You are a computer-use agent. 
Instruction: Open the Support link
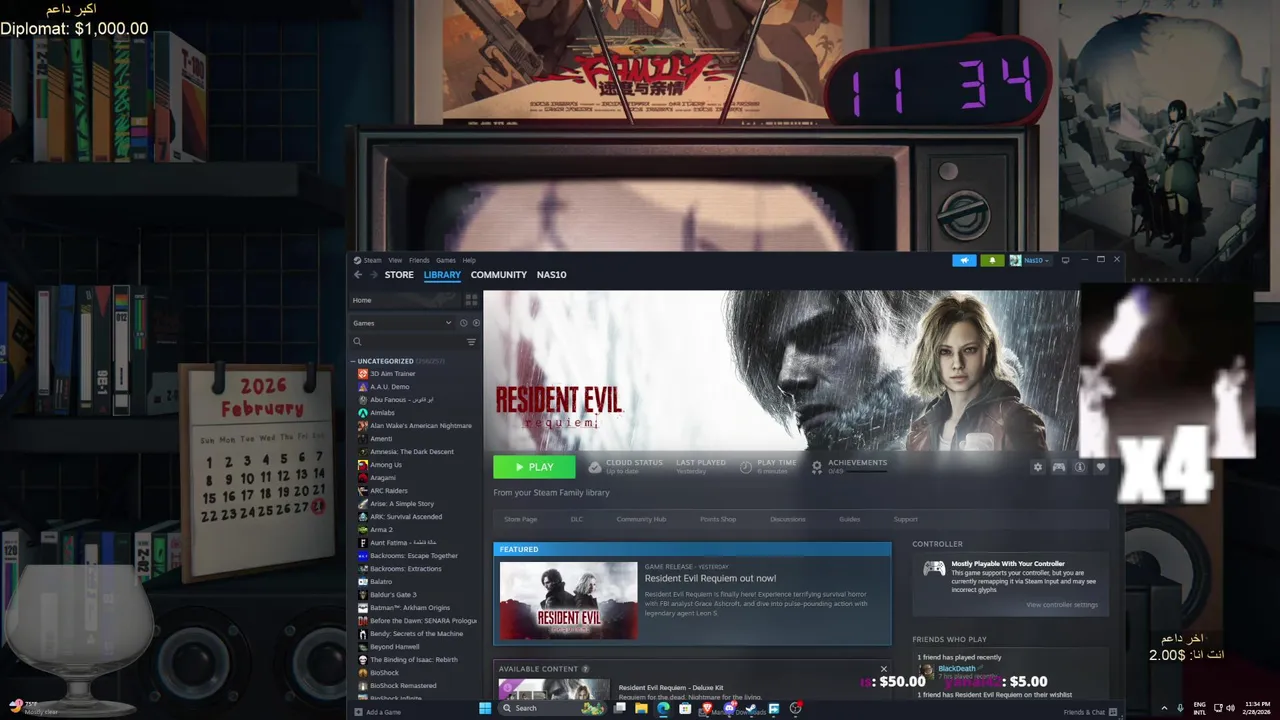pos(906,519)
